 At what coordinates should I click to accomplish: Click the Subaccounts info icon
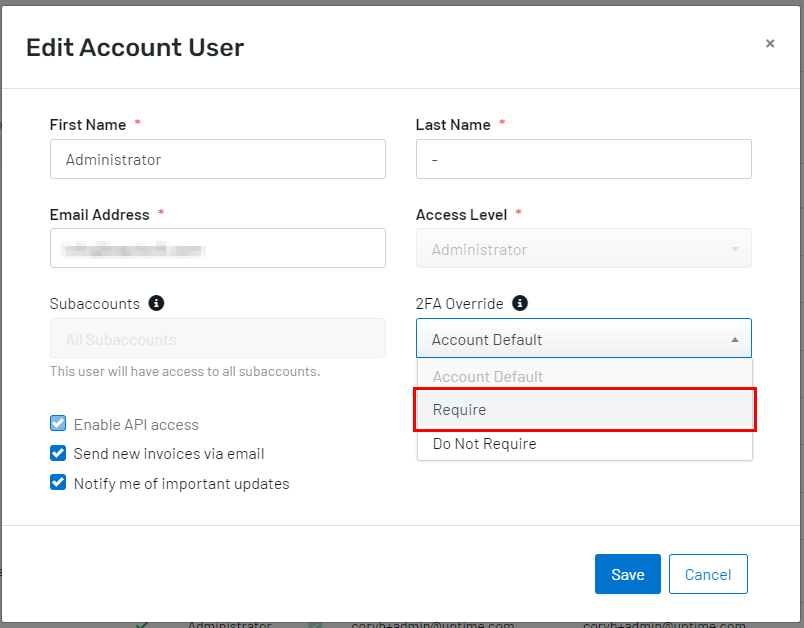pyautogui.click(x=156, y=303)
